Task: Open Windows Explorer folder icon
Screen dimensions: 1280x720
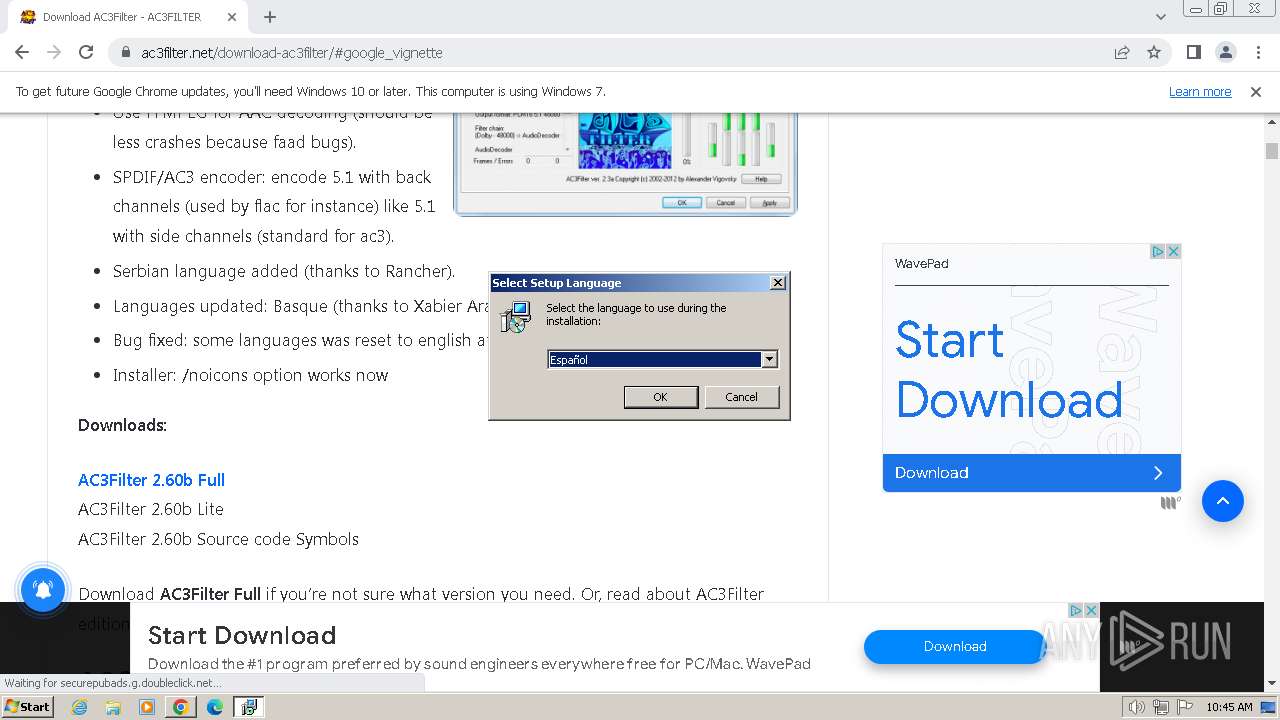Action: pos(113,707)
